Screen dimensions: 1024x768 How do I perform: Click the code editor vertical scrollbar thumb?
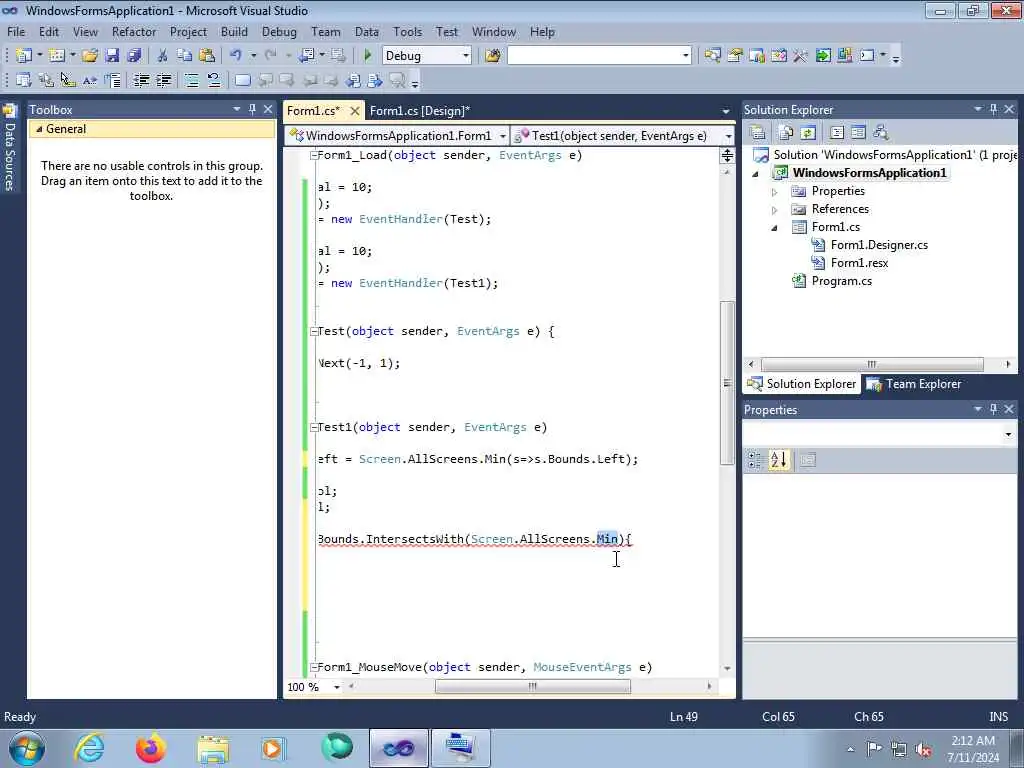coord(727,383)
